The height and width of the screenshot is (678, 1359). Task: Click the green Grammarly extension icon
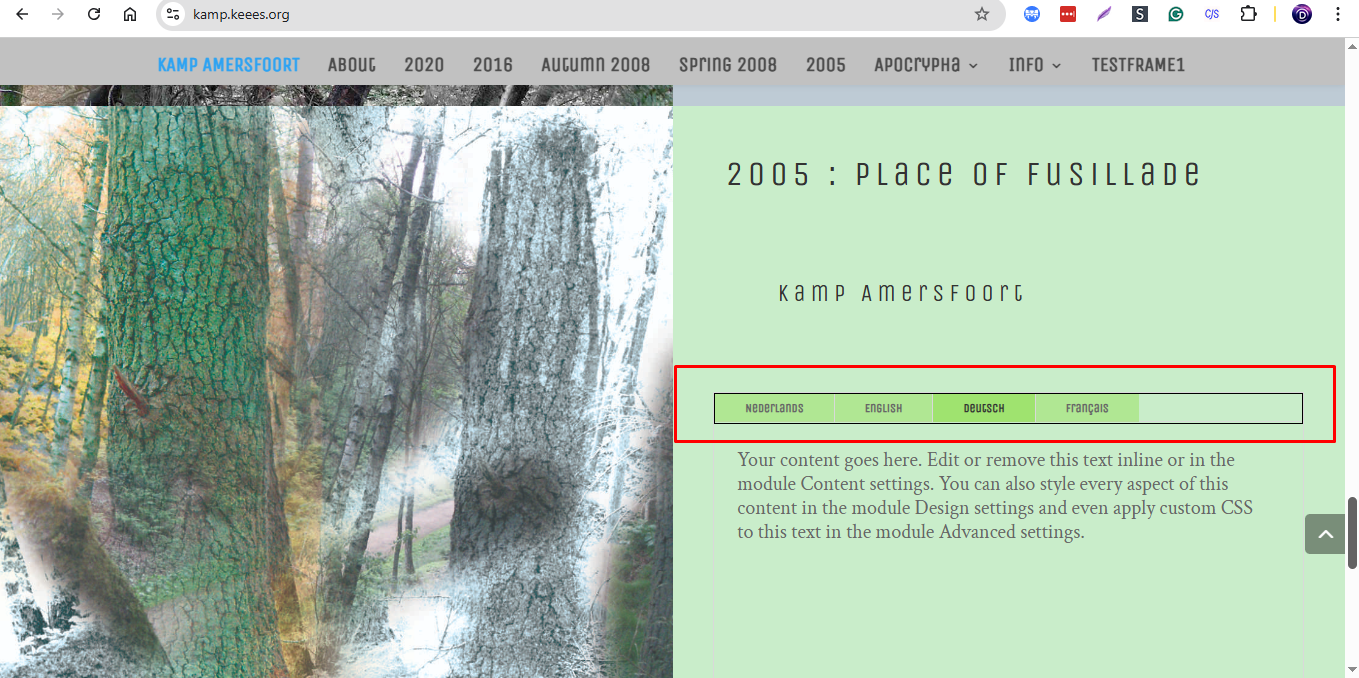click(x=1176, y=14)
